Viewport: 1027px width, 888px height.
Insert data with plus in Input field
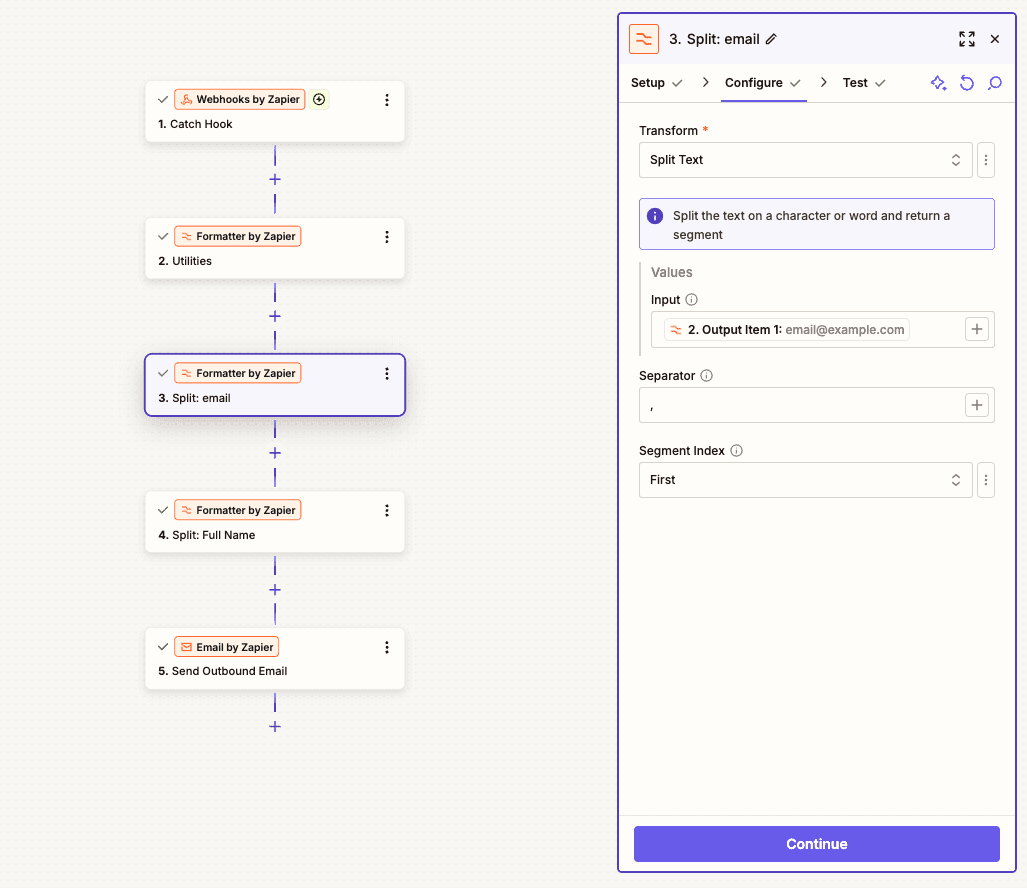(977, 329)
